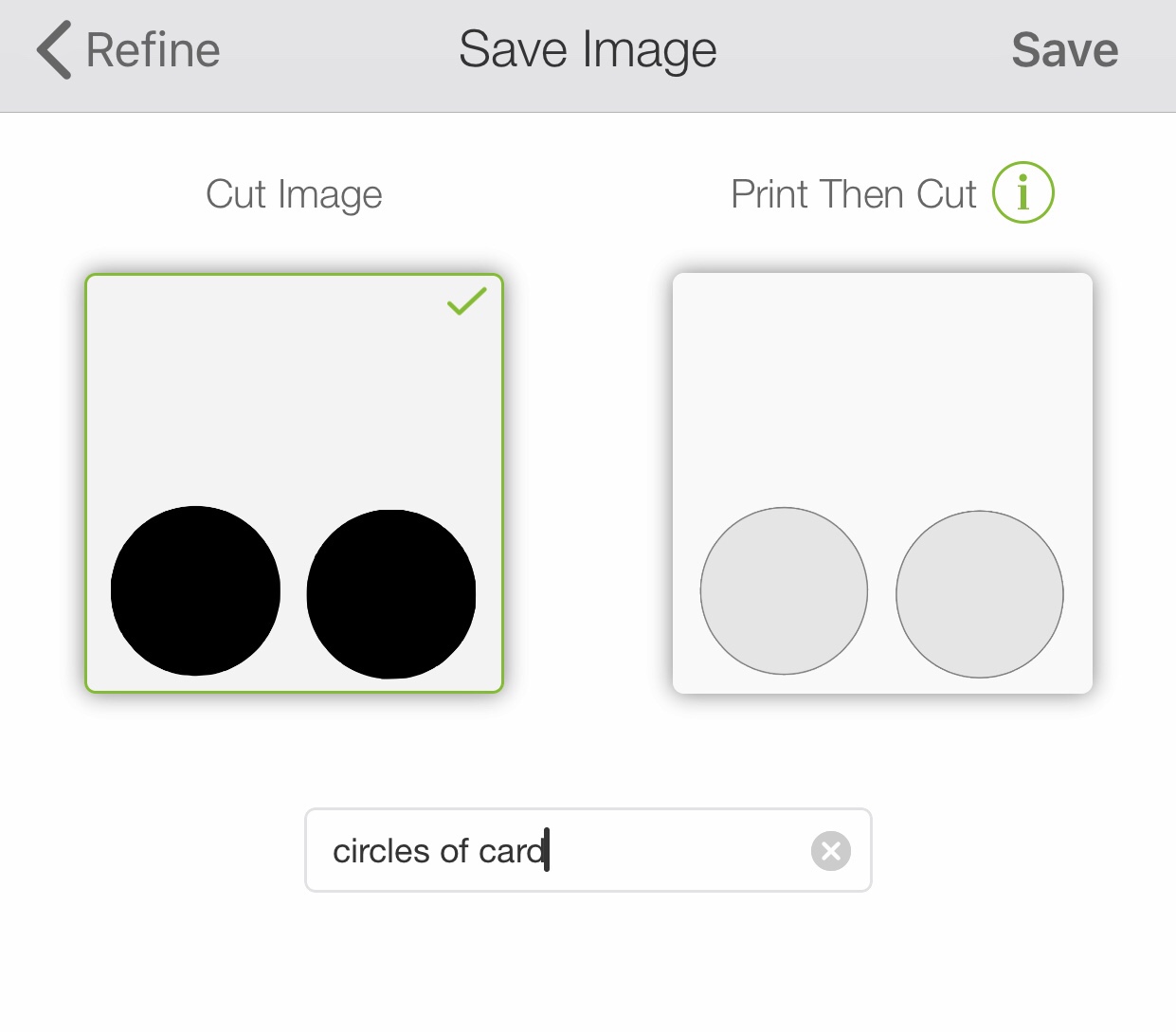Click the right gray circle in Print Then Cut
The image size is (1176, 1032).
coord(980,594)
